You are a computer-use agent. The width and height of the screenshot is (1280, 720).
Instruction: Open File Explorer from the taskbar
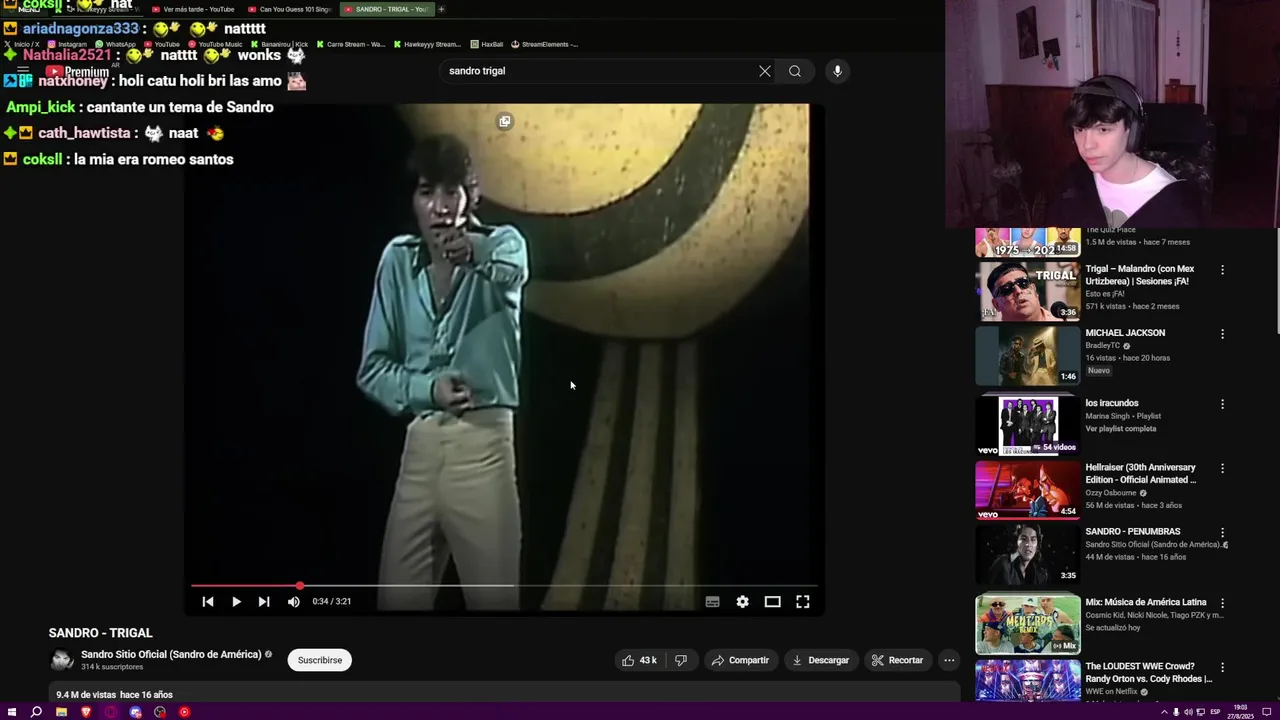point(61,712)
